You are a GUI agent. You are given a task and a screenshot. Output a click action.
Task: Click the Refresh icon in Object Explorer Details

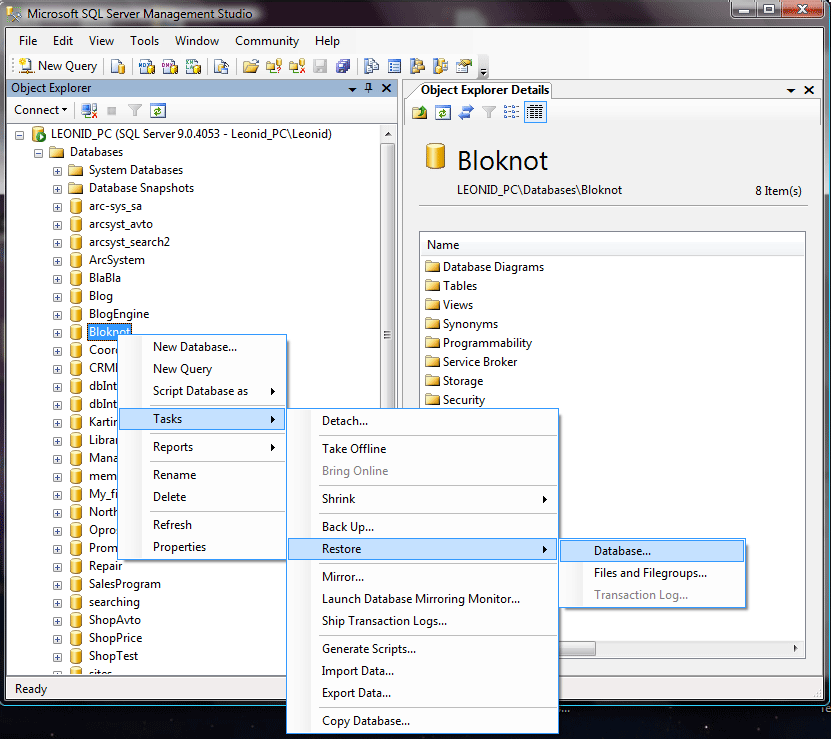pyautogui.click(x=443, y=112)
